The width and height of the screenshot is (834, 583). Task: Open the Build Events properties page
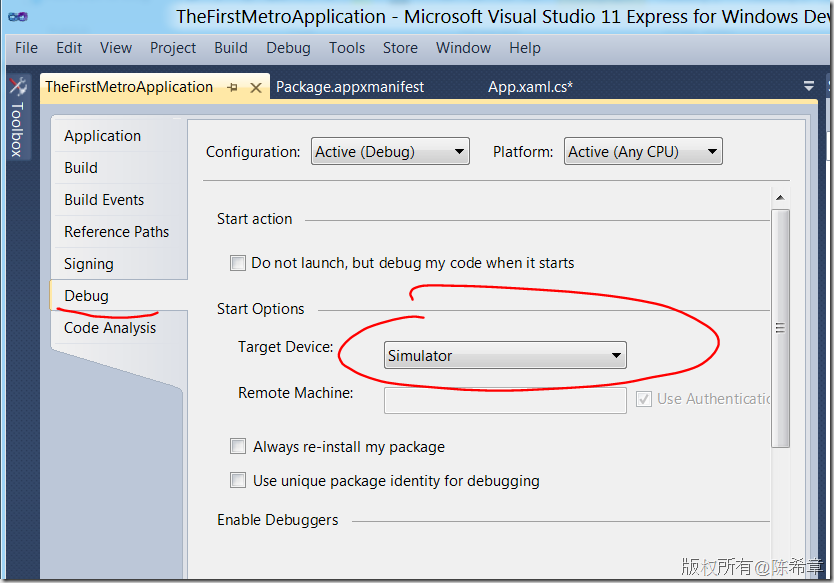pyautogui.click(x=104, y=200)
